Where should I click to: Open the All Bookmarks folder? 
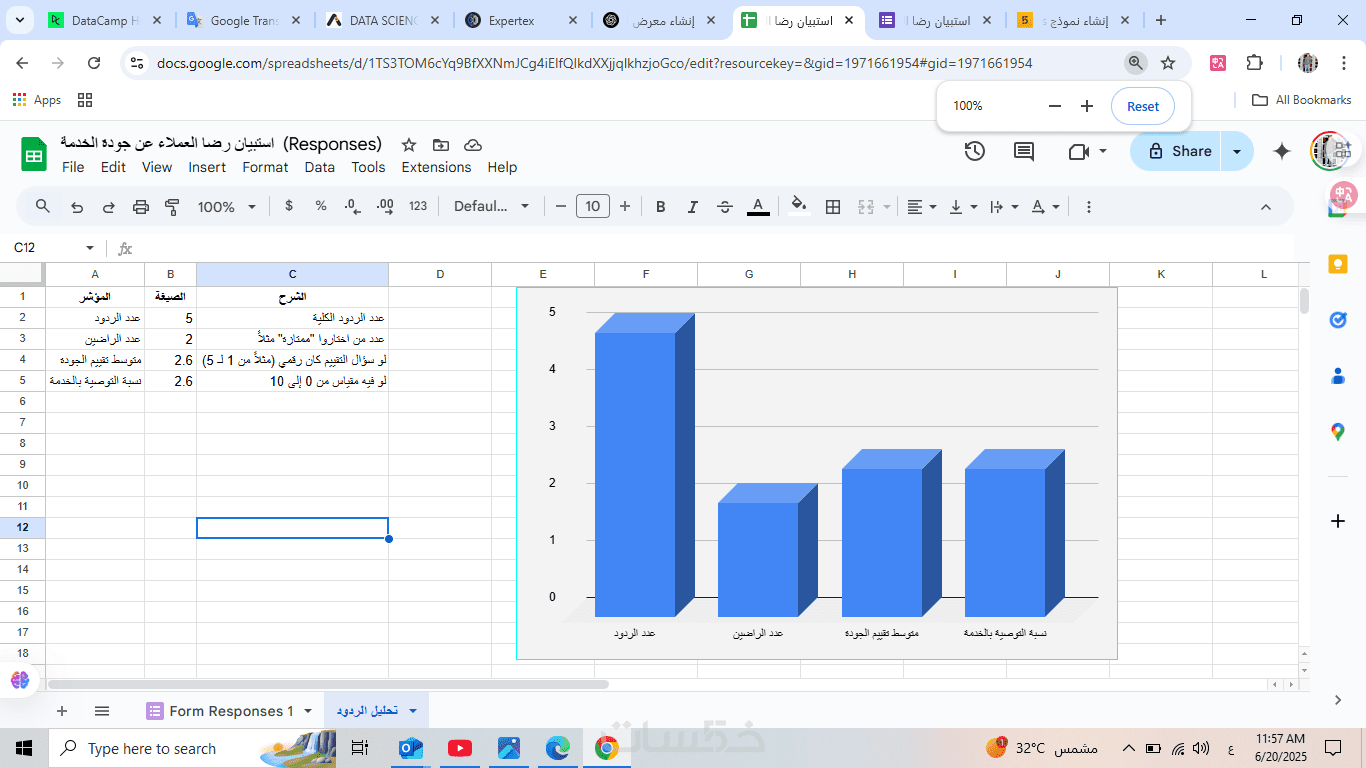(x=1302, y=100)
